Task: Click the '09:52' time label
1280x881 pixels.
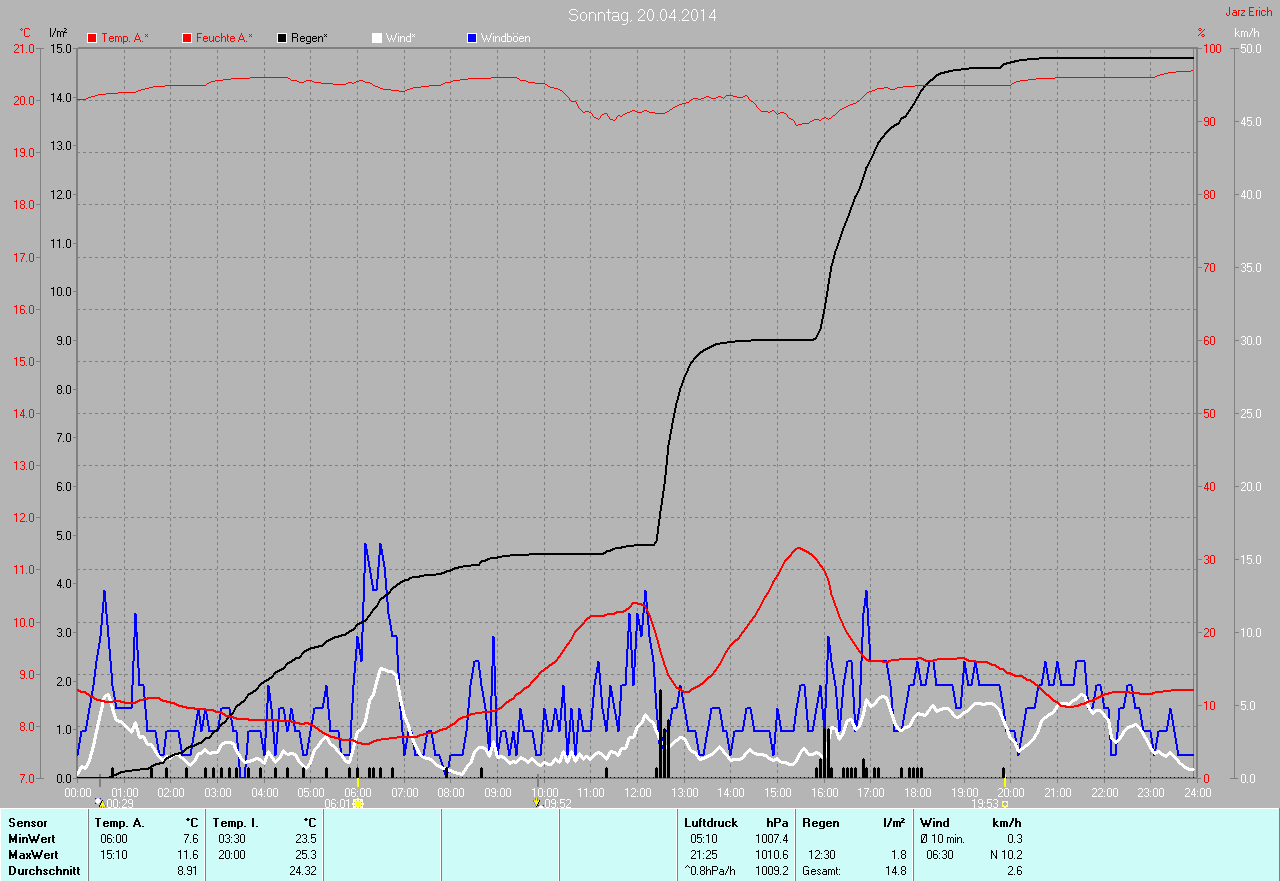Action: 557,803
